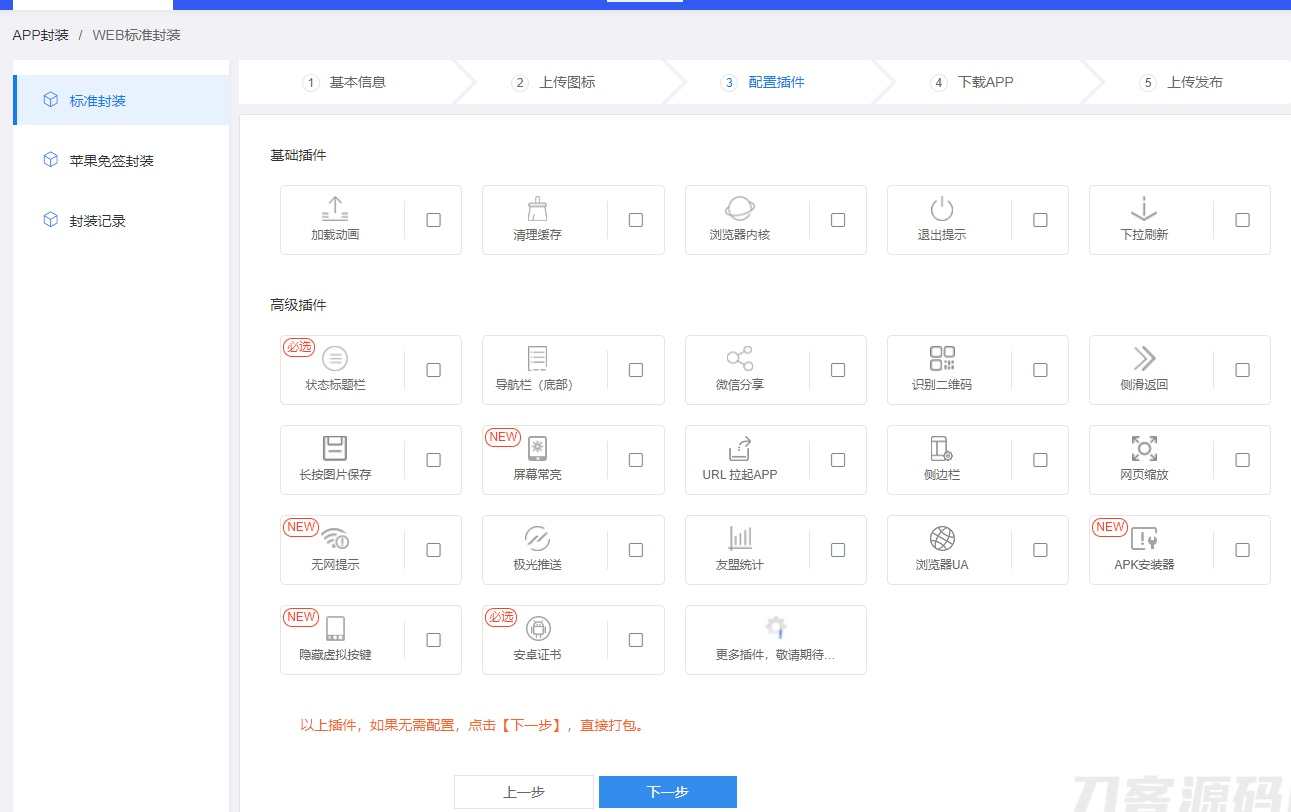
Task: Click the 浏览器内核 planet icon
Action: click(x=740, y=208)
